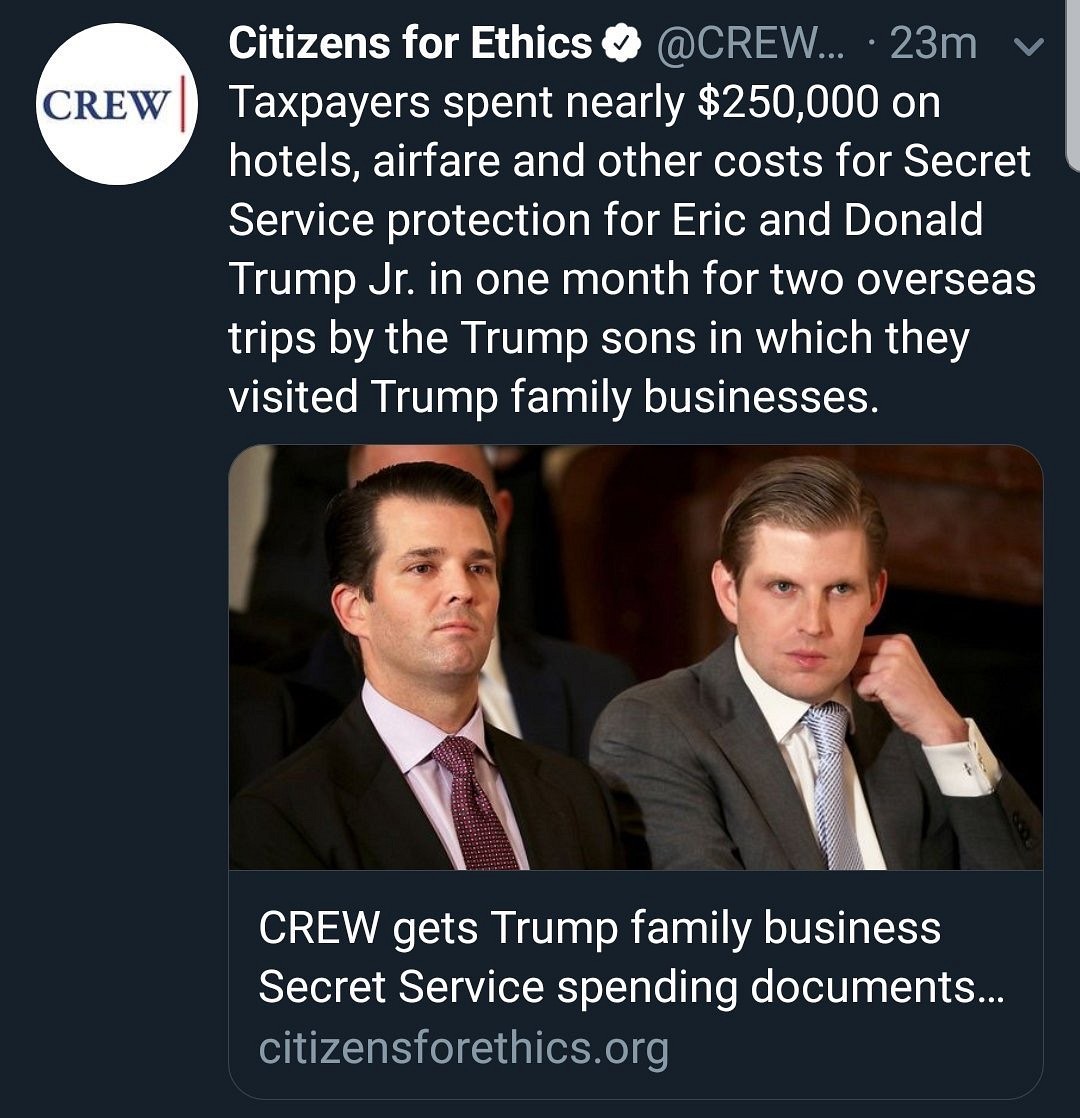Viewport: 1080px width, 1118px height.
Task: Click the 'trips by the Trump sons' line
Action: (x=598, y=338)
